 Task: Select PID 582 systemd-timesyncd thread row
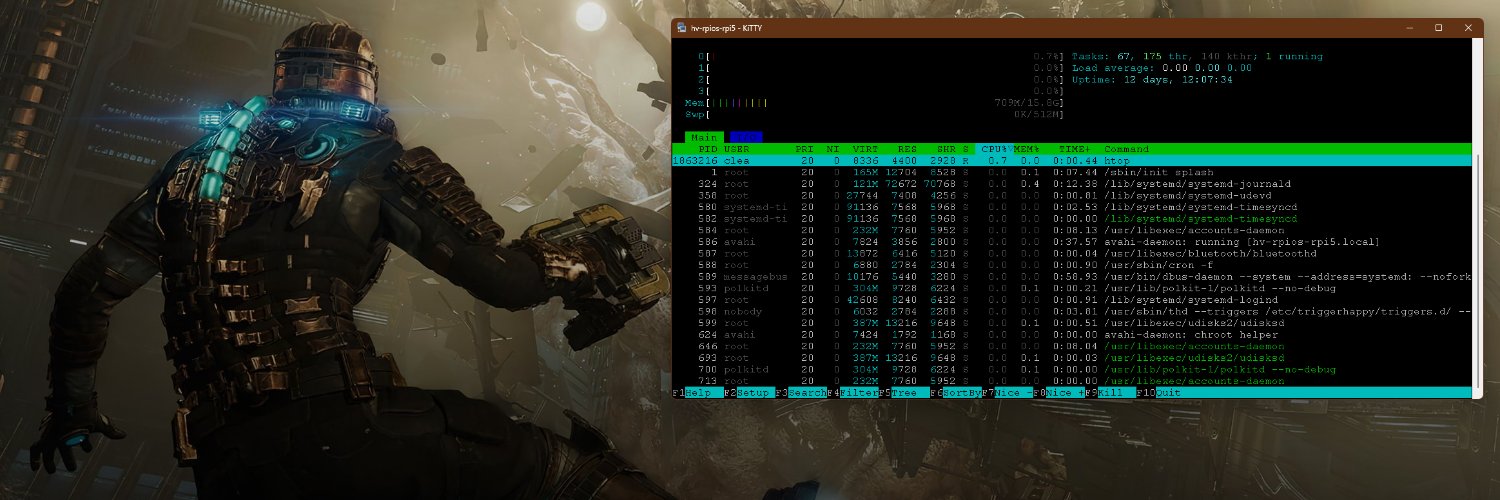[1071, 218]
